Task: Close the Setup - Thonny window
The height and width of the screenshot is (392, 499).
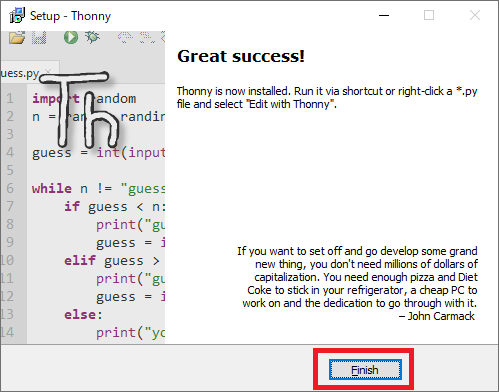Action: [x=475, y=15]
